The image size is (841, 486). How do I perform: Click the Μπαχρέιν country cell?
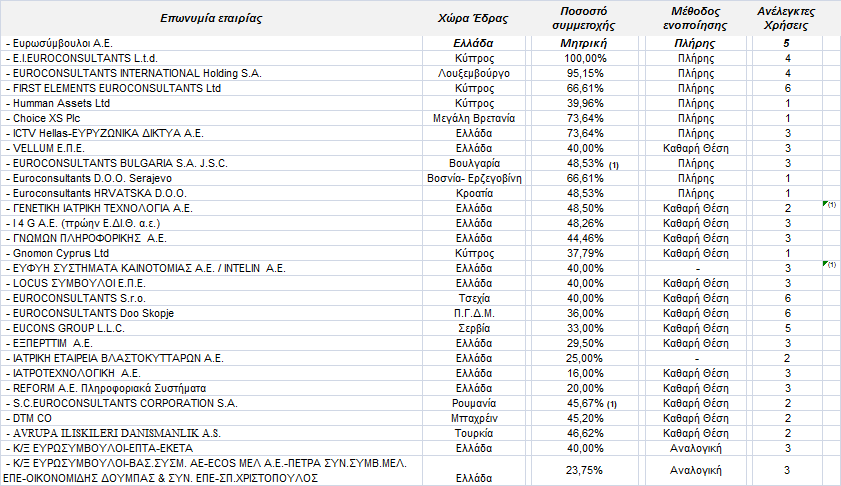click(474, 419)
